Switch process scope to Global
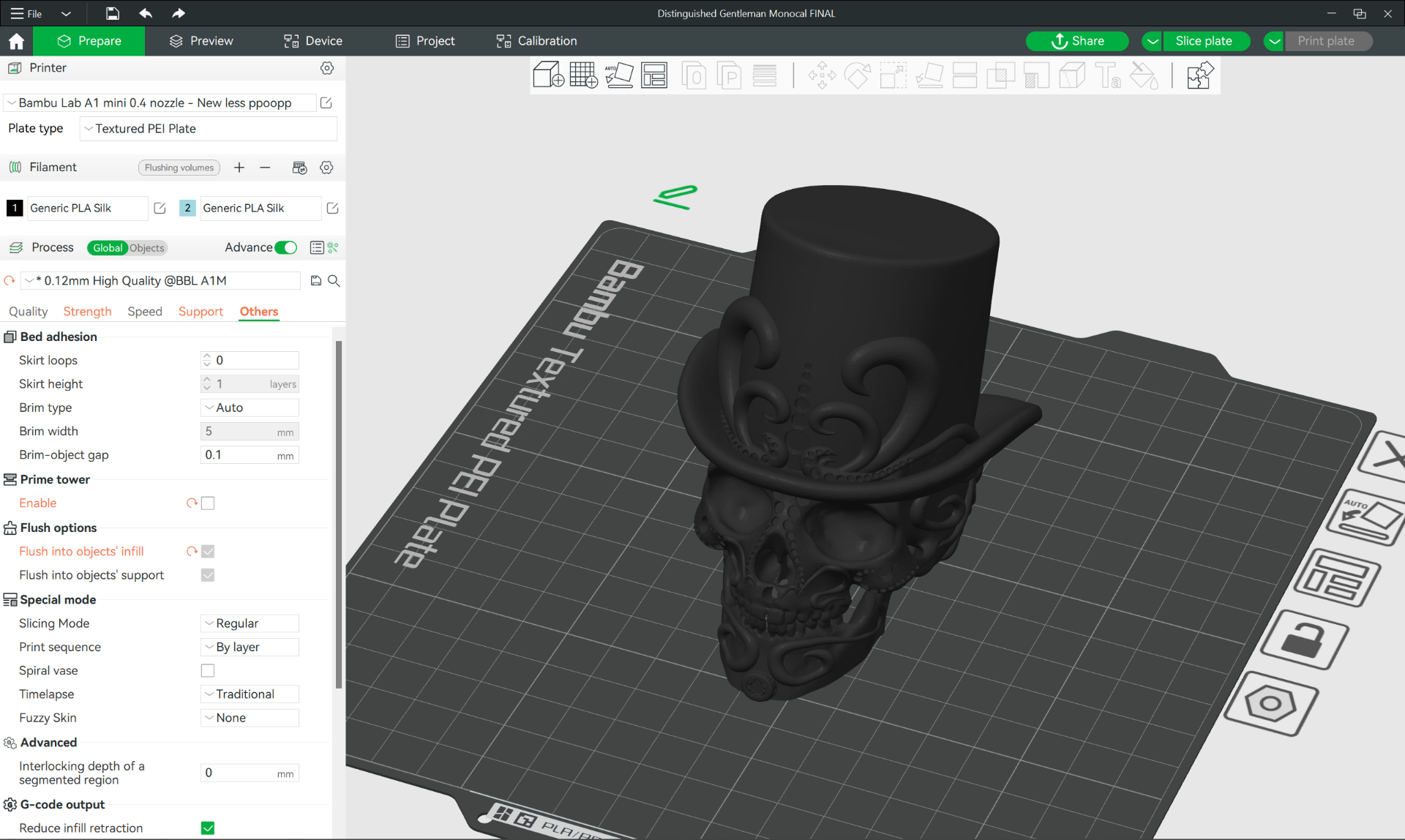This screenshot has height=840, width=1405. [x=107, y=248]
